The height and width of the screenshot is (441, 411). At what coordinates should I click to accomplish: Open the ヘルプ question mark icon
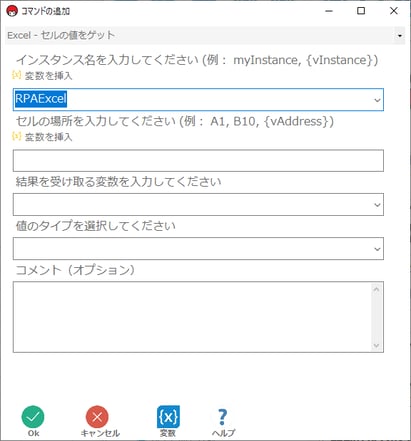[223, 417]
